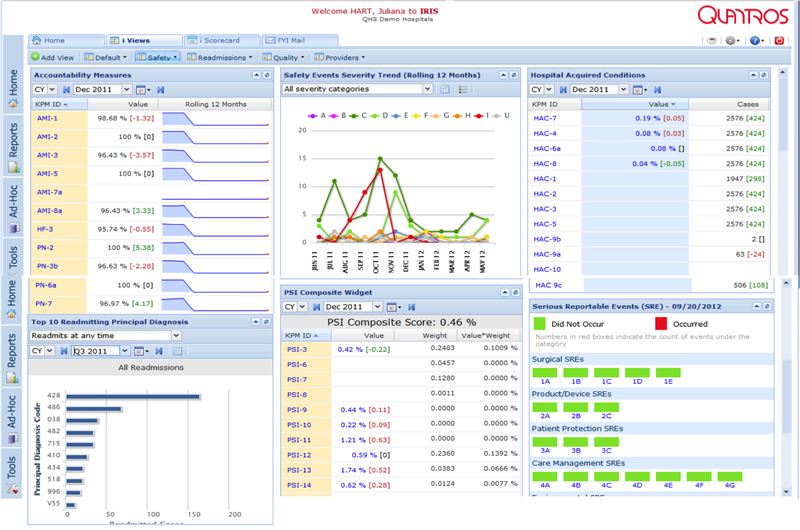800x530 pixels.
Task: Toggle series I in the chart legend
Action: tap(488, 115)
